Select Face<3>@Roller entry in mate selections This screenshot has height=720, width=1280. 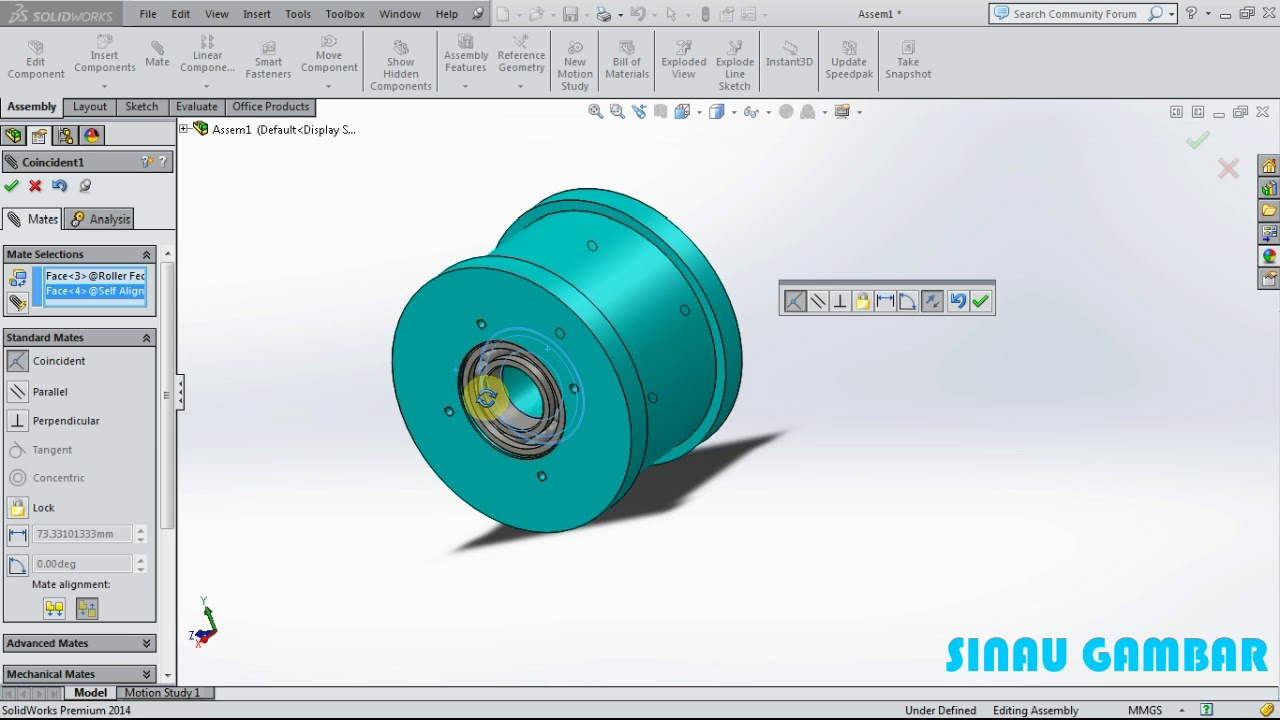click(96, 276)
